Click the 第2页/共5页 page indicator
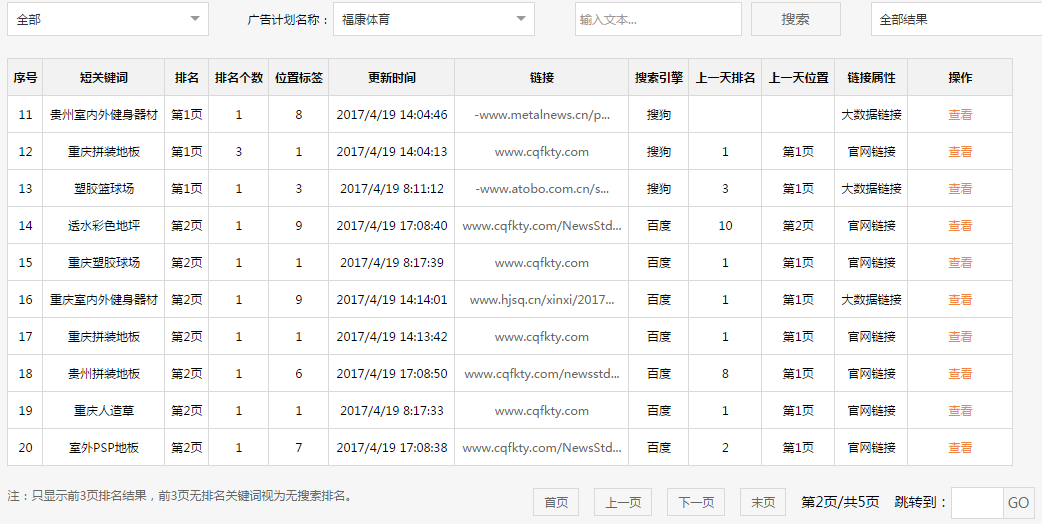 (x=840, y=502)
